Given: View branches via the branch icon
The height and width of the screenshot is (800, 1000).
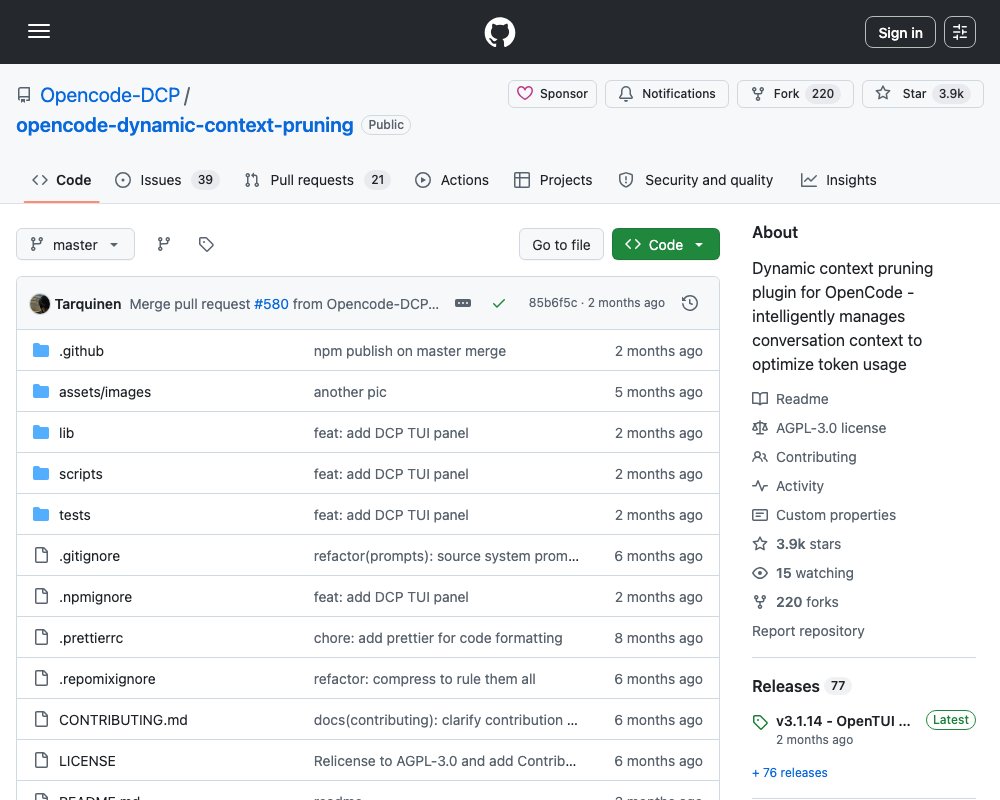Looking at the screenshot, I should [x=164, y=244].
